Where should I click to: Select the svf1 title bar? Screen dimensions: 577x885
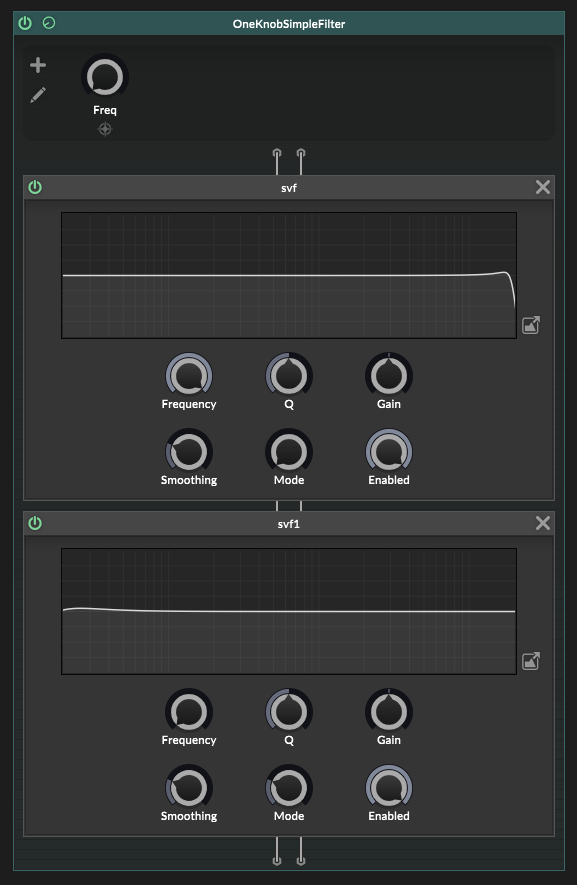point(288,524)
